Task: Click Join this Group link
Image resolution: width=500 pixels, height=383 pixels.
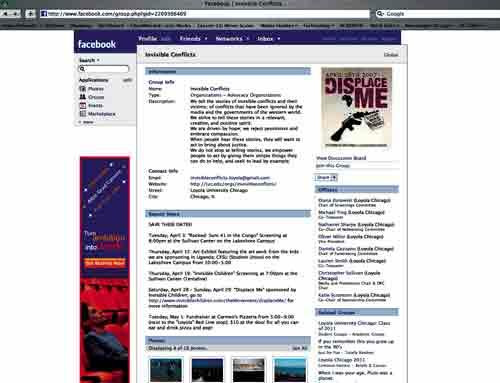Action: [333, 166]
